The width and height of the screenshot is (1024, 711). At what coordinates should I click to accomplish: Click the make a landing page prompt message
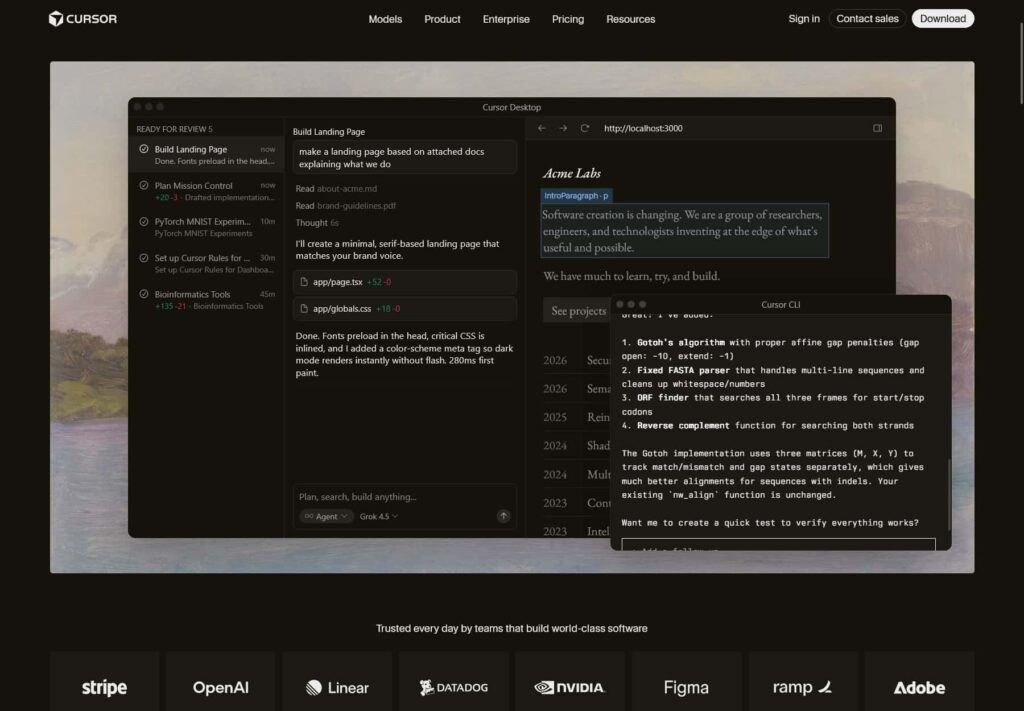coord(405,157)
